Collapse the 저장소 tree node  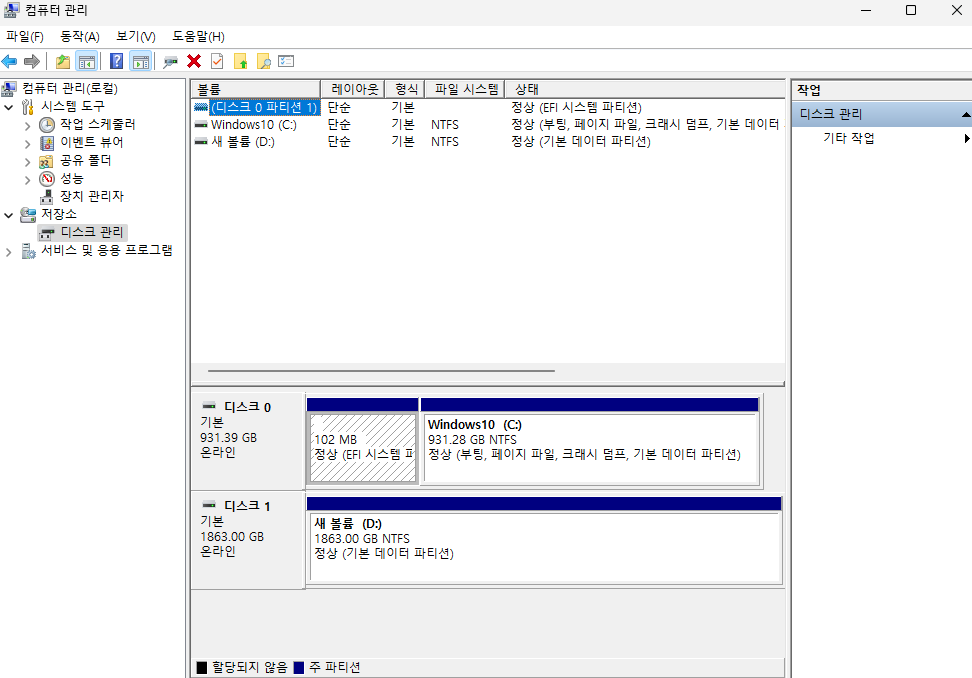9,216
